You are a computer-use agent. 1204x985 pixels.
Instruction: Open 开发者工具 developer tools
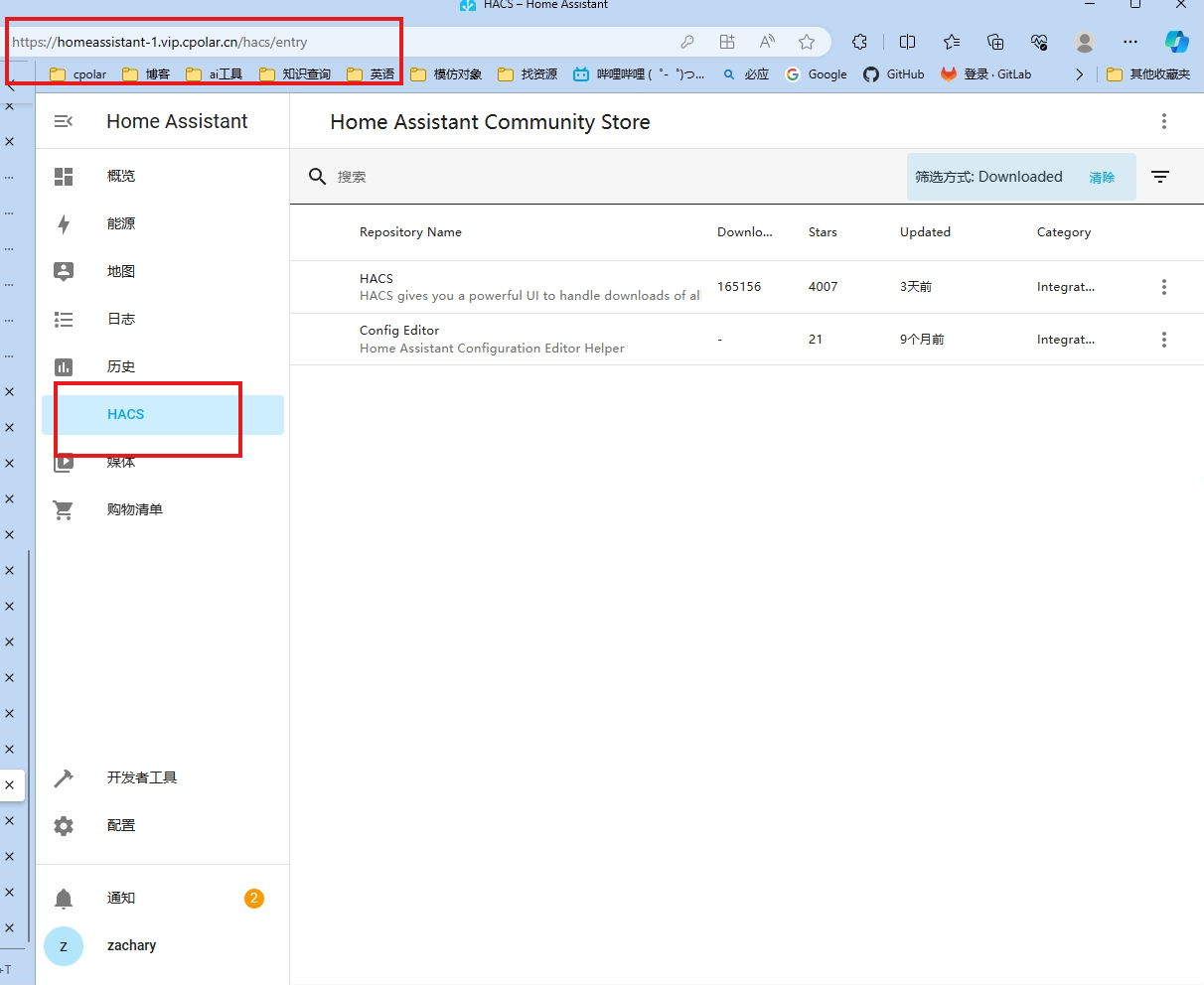pyautogui.click(x=141, y=777)
